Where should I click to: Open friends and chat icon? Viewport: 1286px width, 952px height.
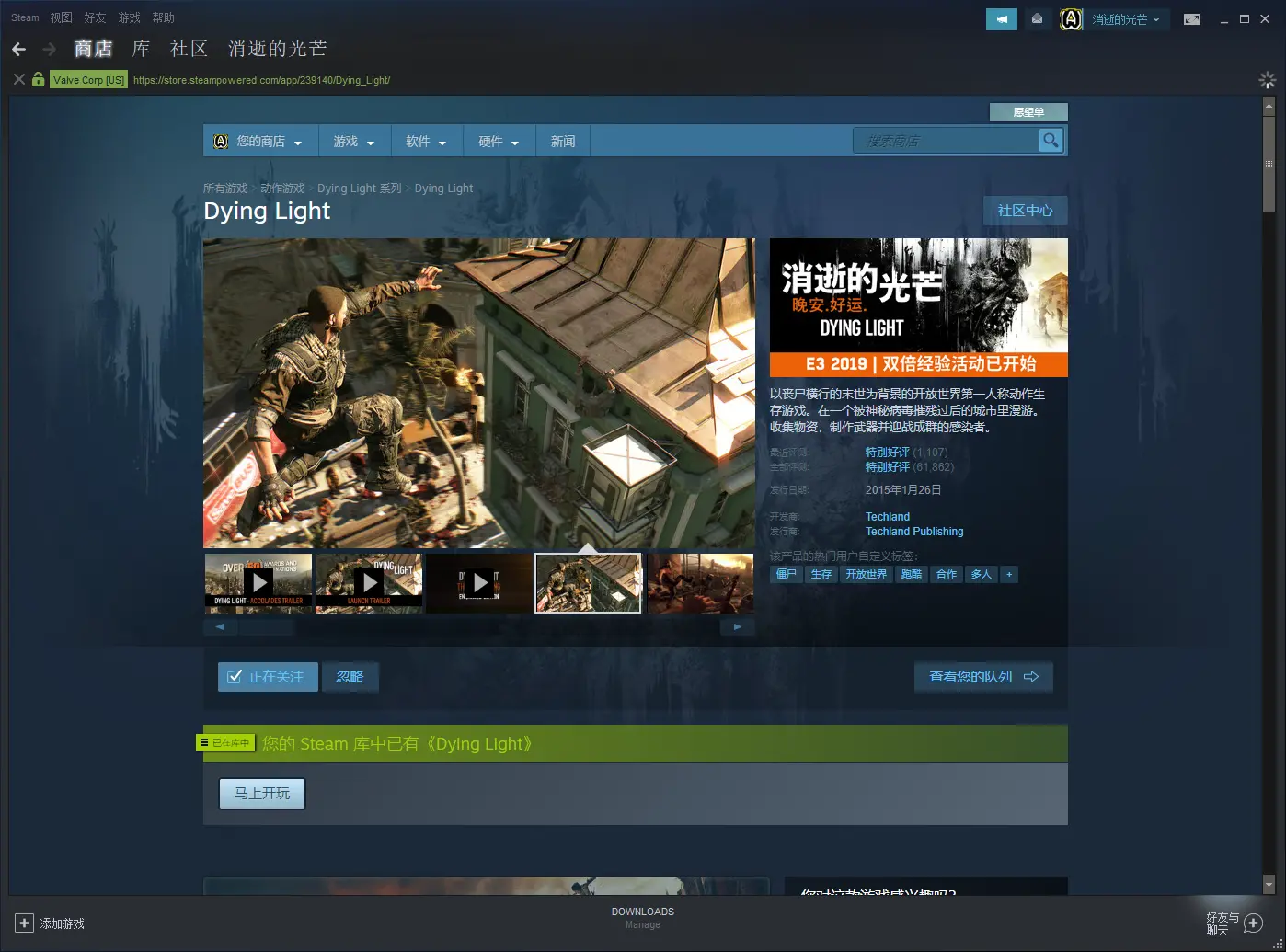tap(1252, 923)
